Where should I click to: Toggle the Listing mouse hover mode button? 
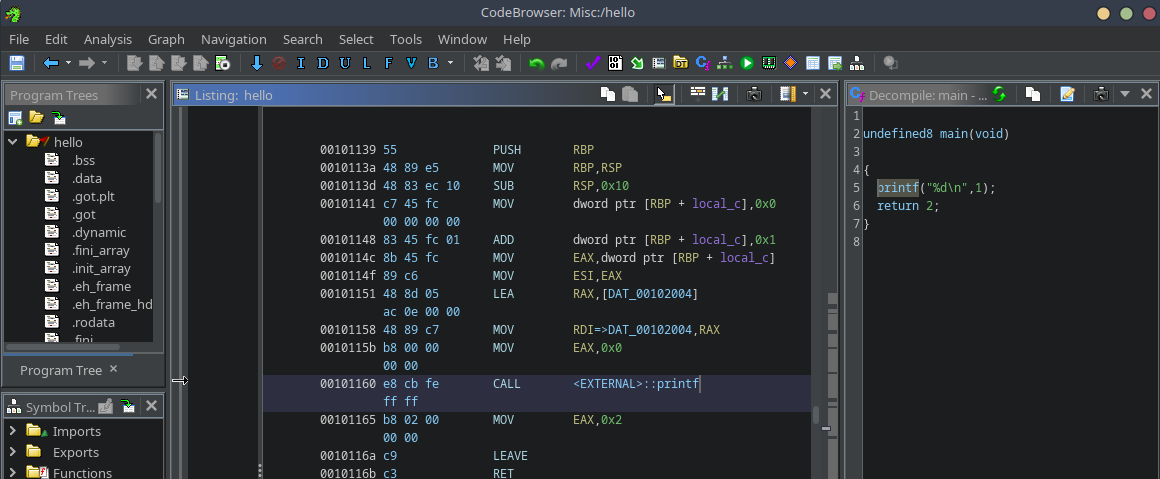(x=664, y=94)
